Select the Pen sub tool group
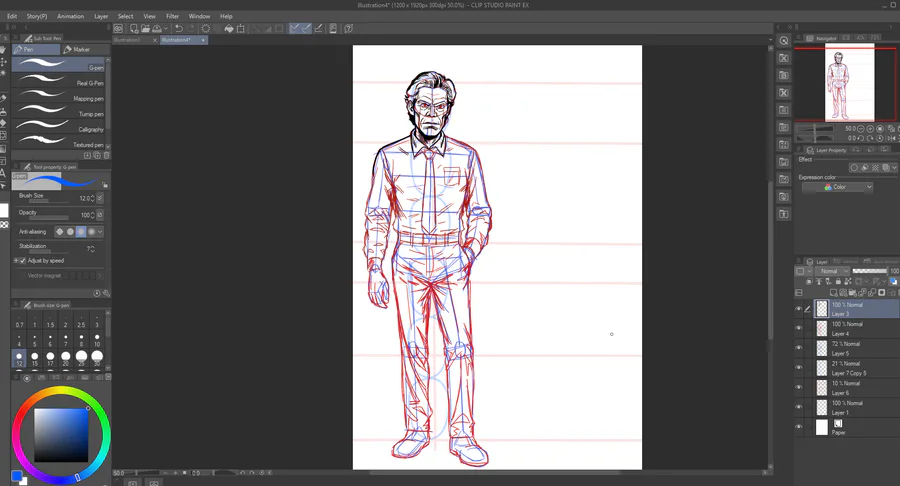 pos(36,49)
